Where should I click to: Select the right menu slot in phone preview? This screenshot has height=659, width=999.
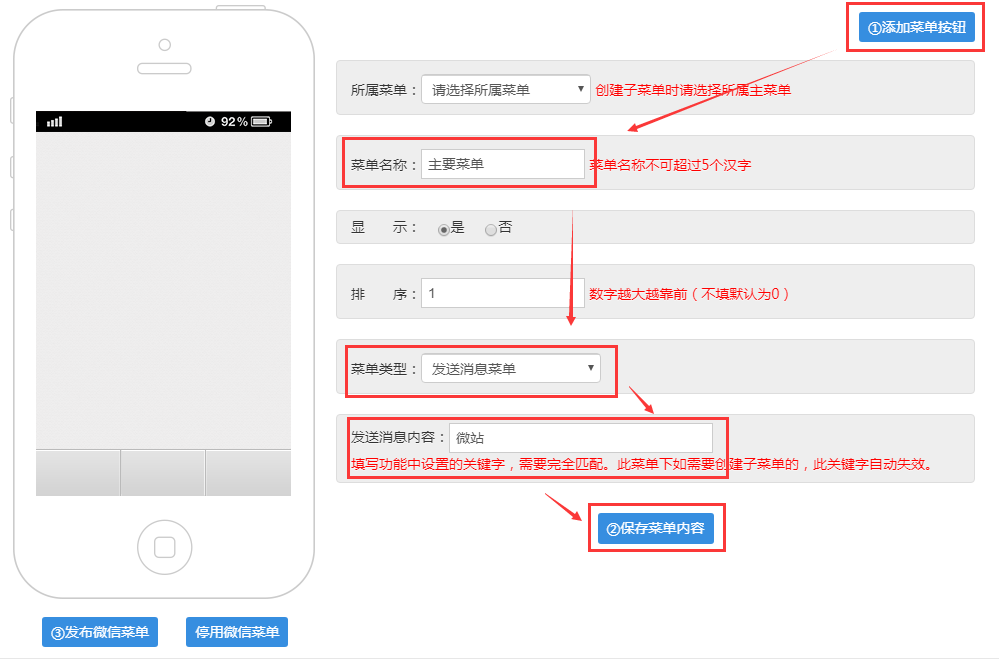tap(248, 472)
